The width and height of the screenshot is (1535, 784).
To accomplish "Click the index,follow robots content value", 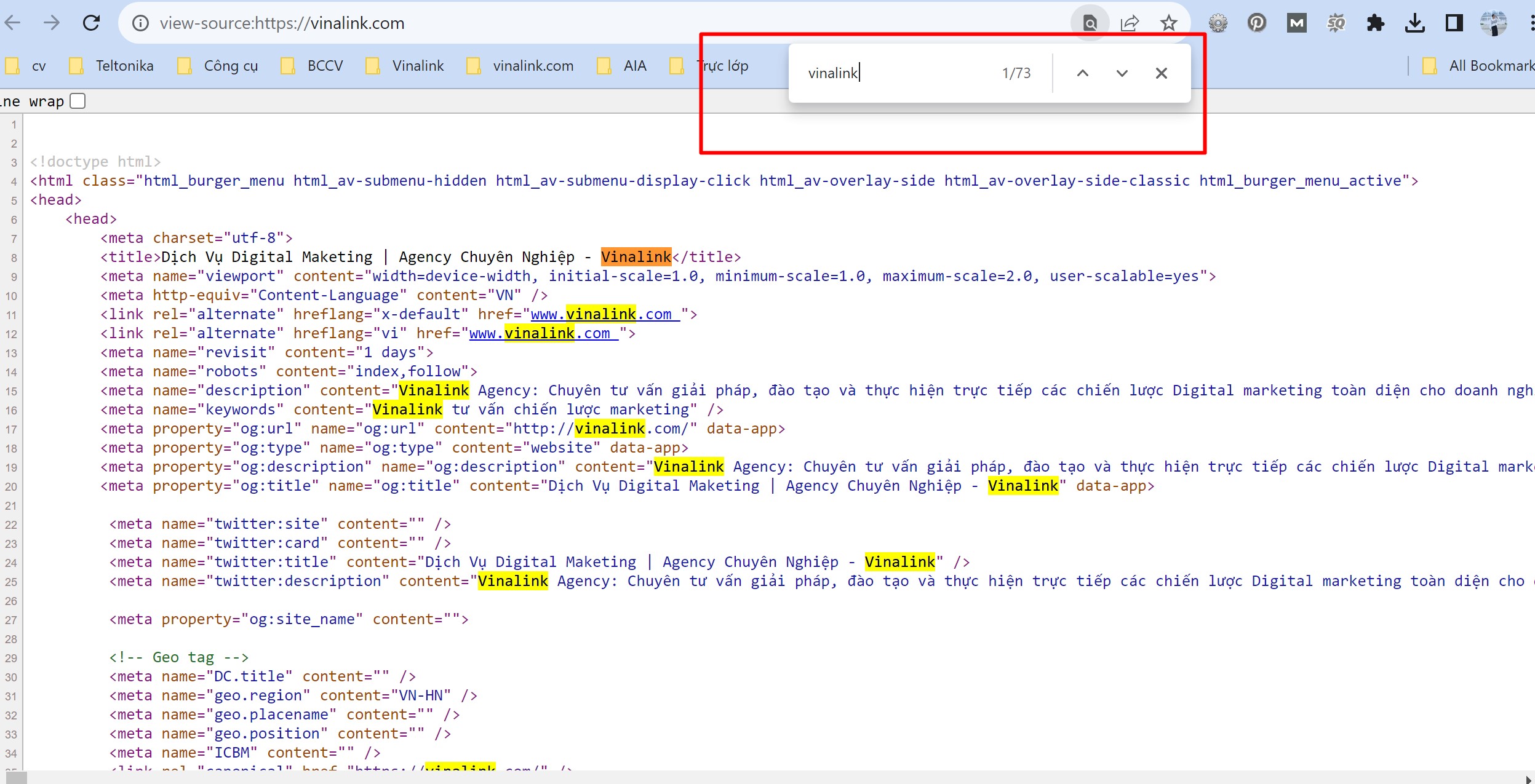I will click(x=408, y=371).
